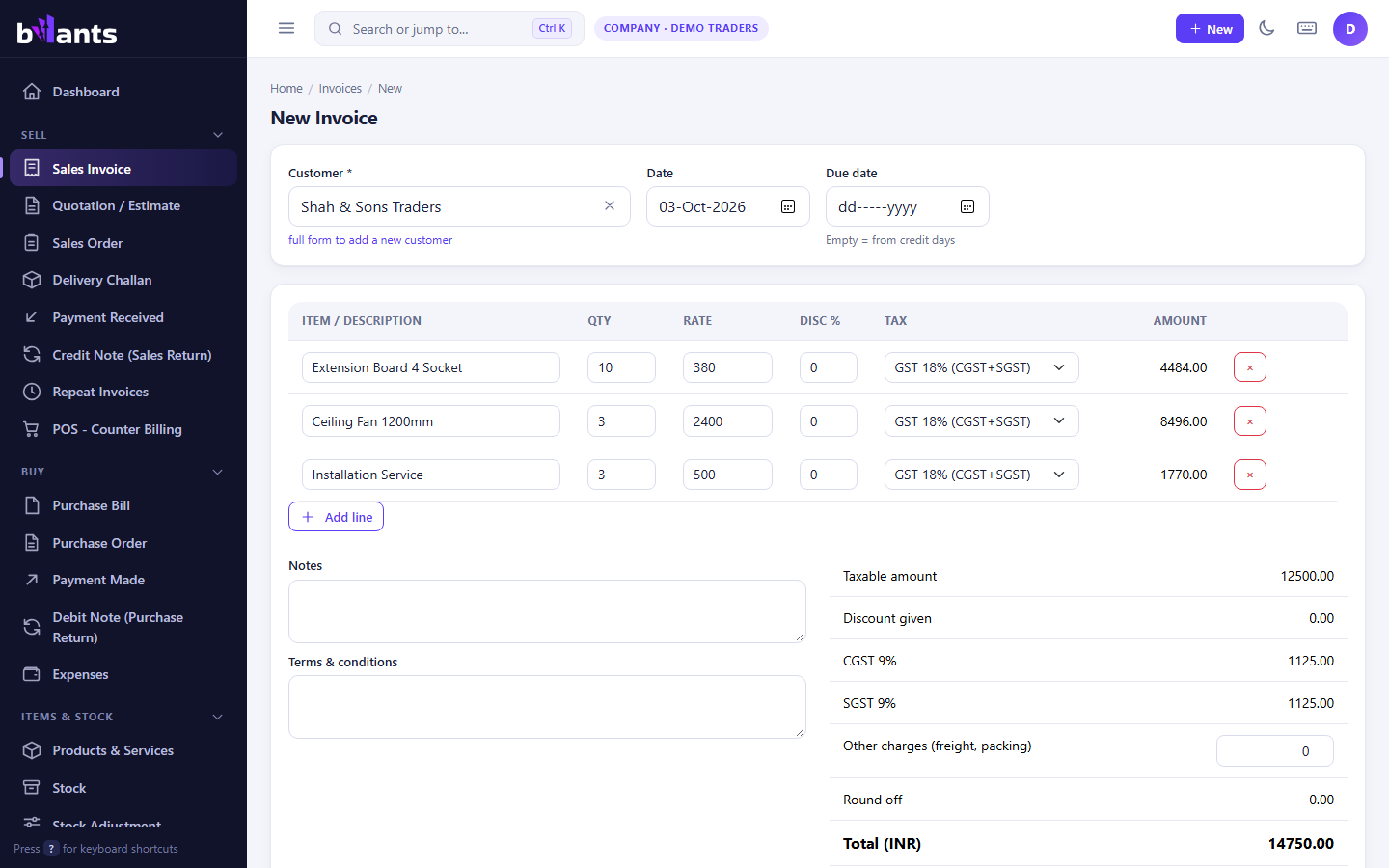Open Sales Order page
The width and height of the screenshot is (1389, 868).
pos(123,243)
